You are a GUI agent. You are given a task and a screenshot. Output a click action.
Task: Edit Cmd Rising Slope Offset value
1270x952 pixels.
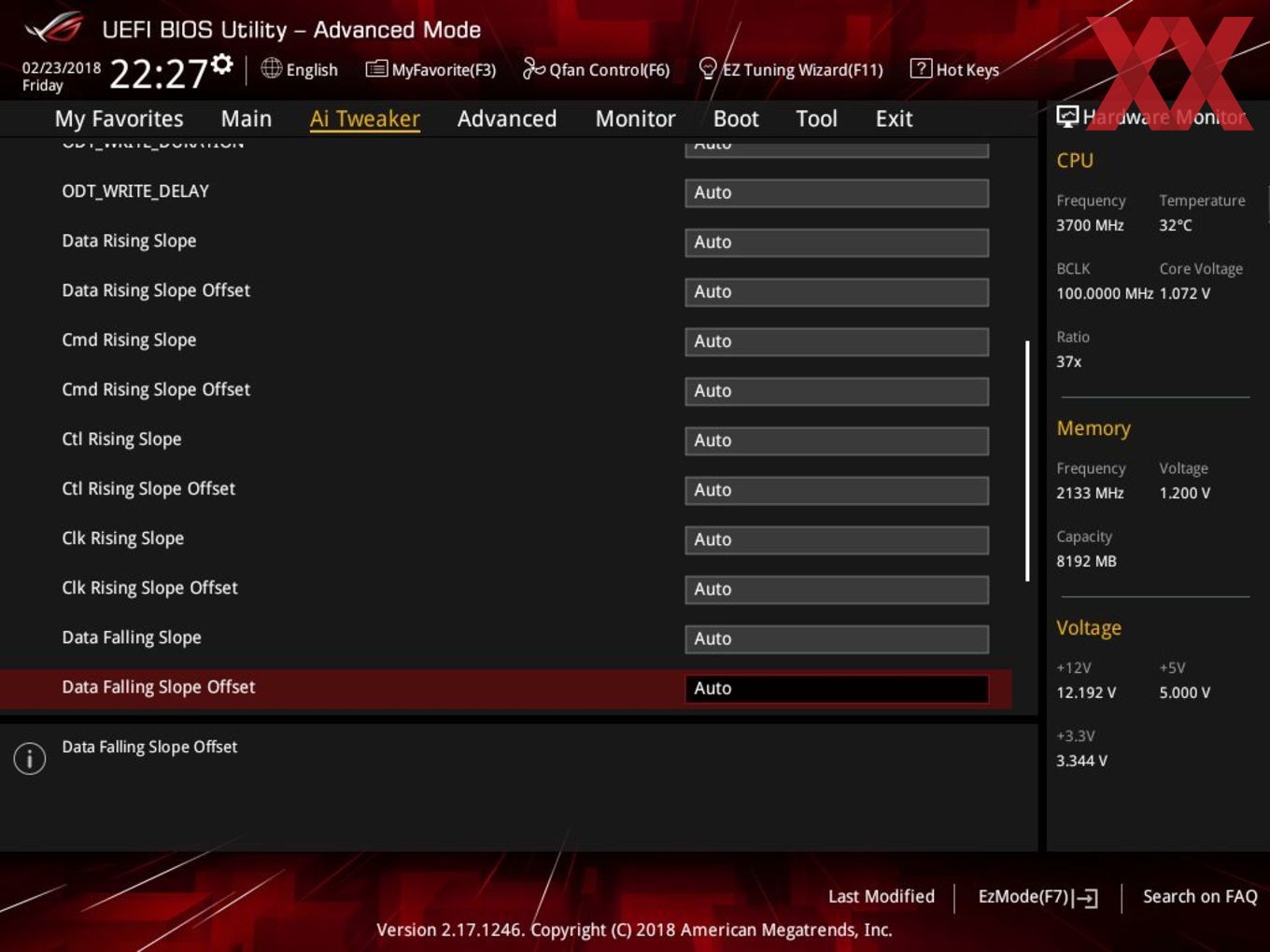pos(837,391)
